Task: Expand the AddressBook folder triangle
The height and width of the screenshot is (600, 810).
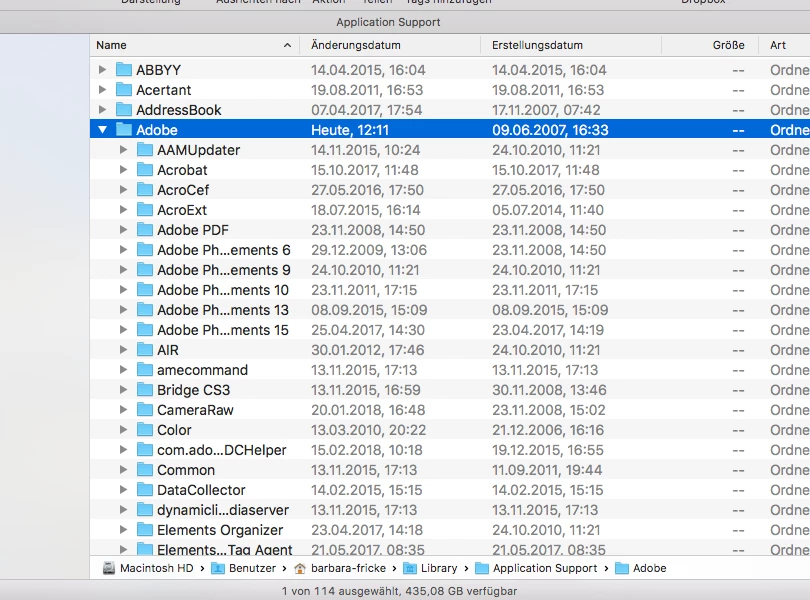Action: [x=102, y=110]
